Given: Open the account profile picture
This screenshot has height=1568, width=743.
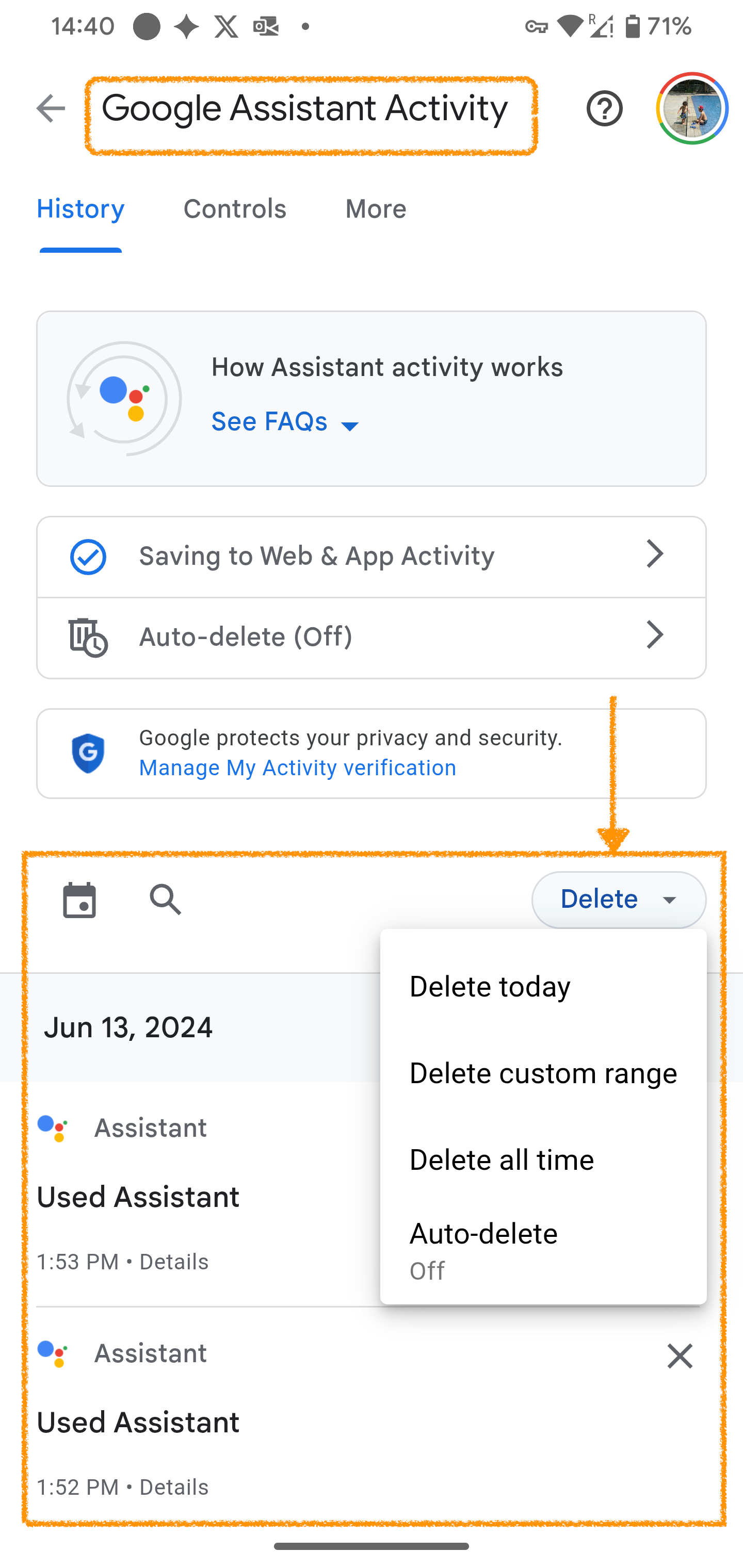Looking at the screenshot, I should pos(692,109).
